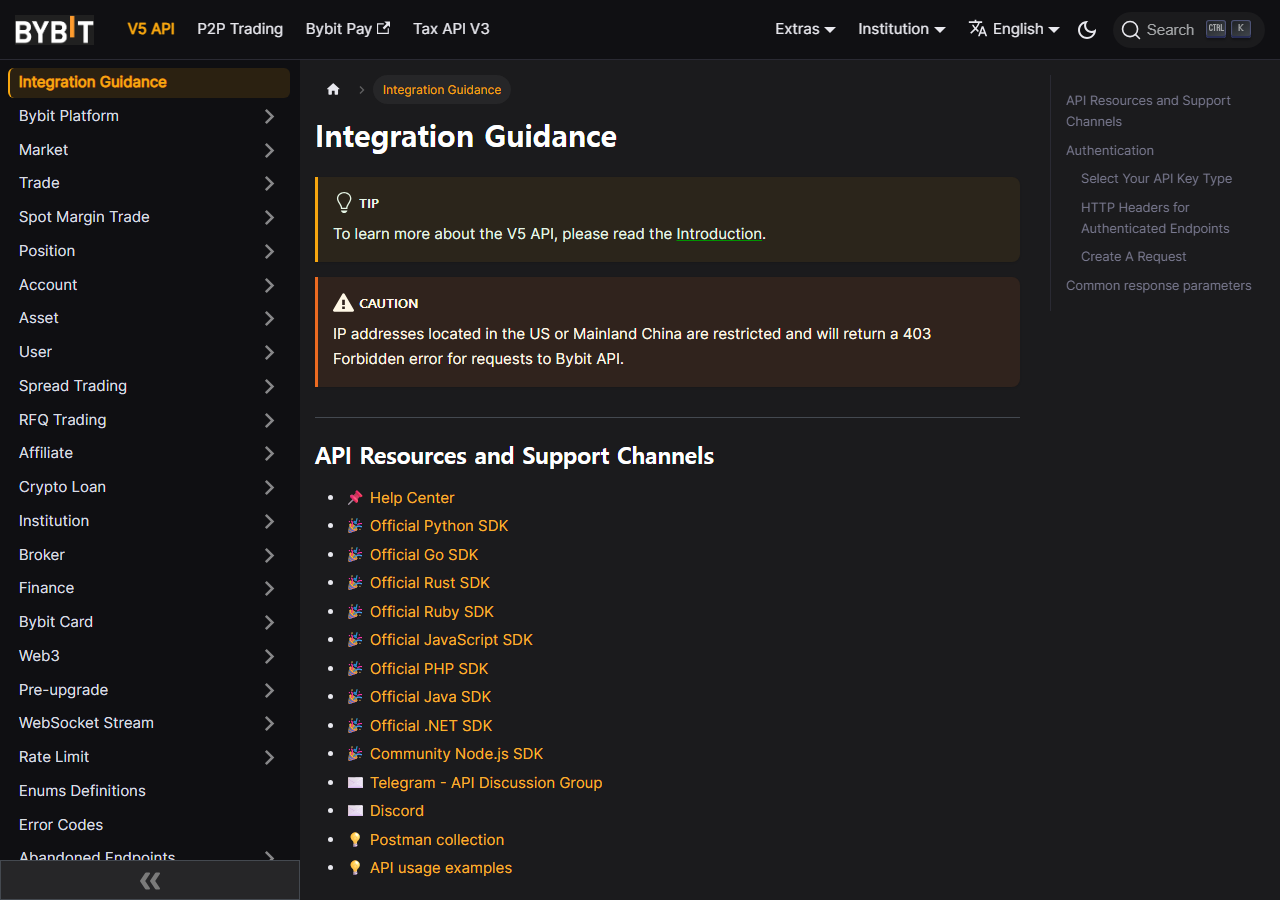Viewport: 1280px width, 900px height.
Task: Click the language translate icon
Action: point(978,29)
